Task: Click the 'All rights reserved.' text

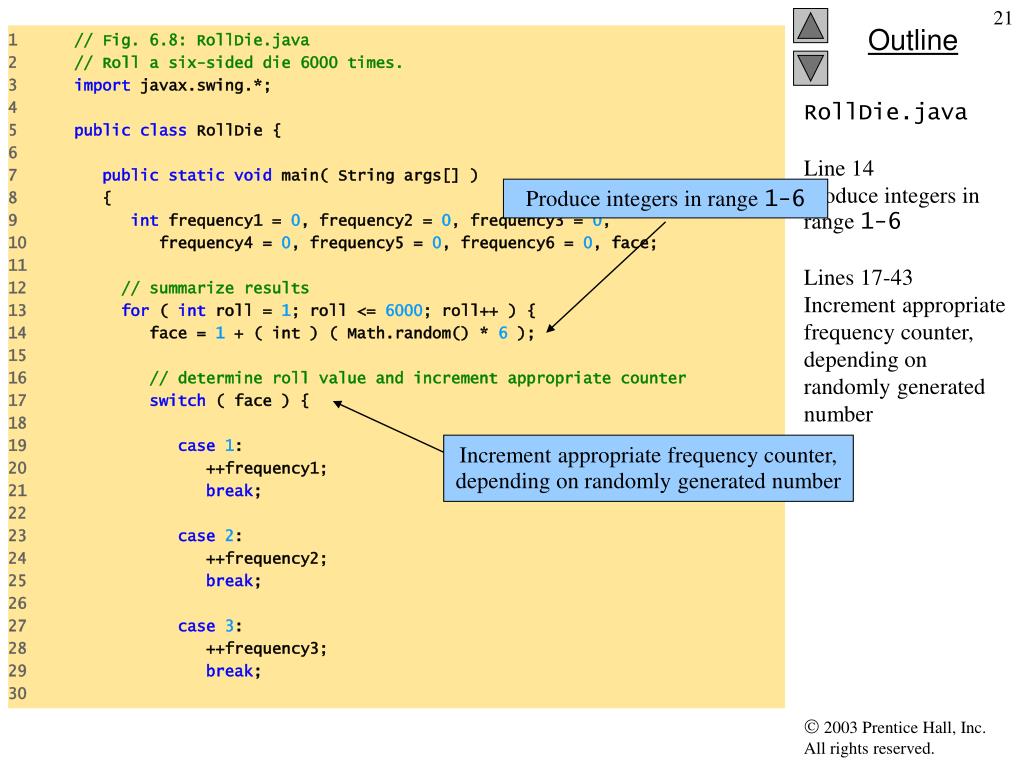Action: point(869,748)
